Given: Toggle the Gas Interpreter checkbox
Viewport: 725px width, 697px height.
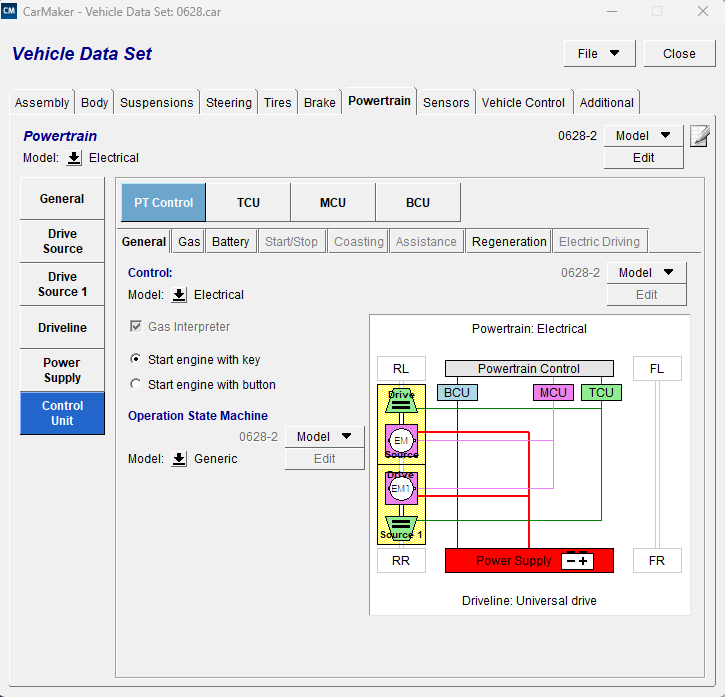Looking at the screenshot, I should pos(136,327).
